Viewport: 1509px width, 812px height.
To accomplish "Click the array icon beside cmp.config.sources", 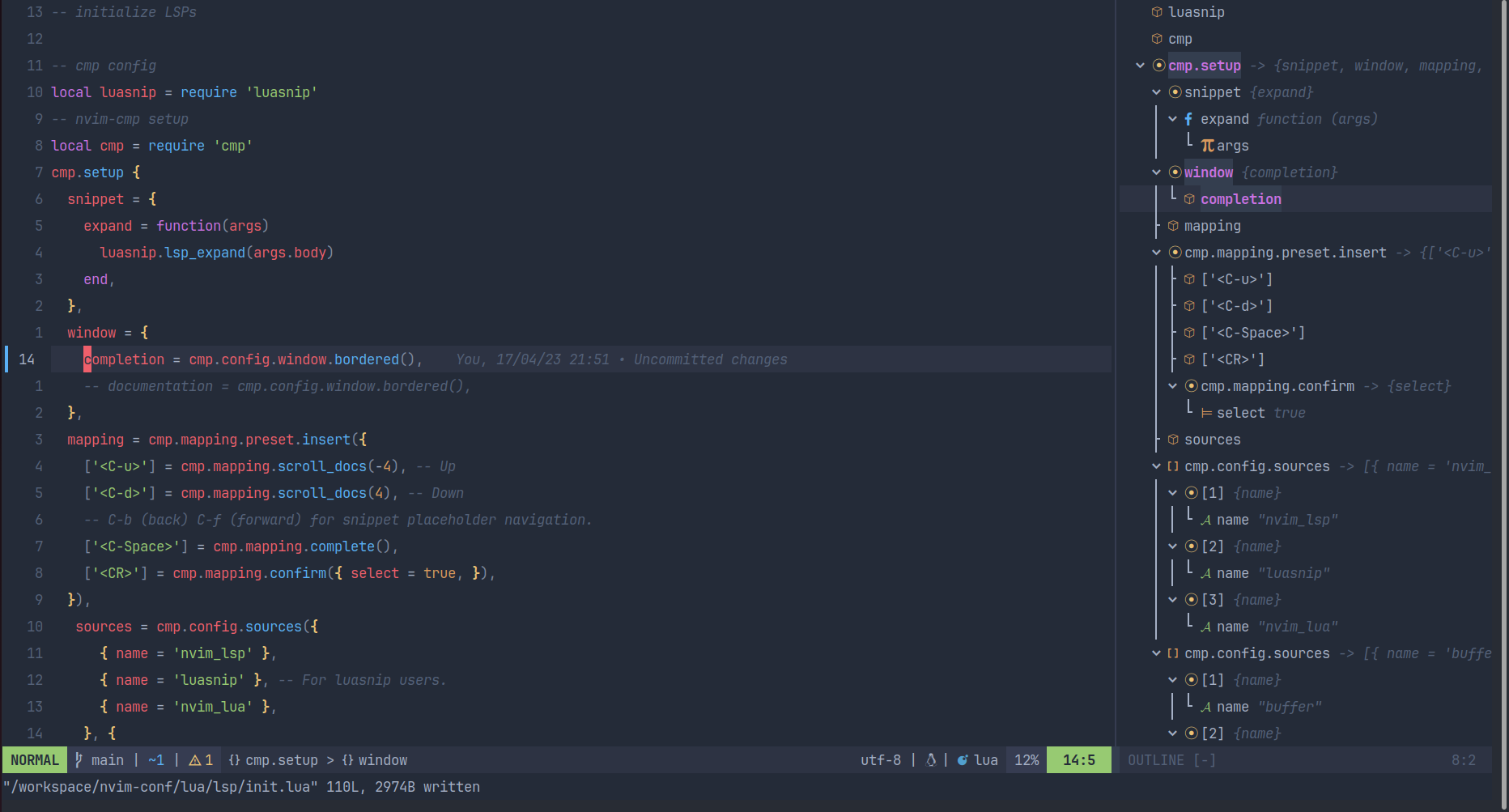I will pos(1172,466).
